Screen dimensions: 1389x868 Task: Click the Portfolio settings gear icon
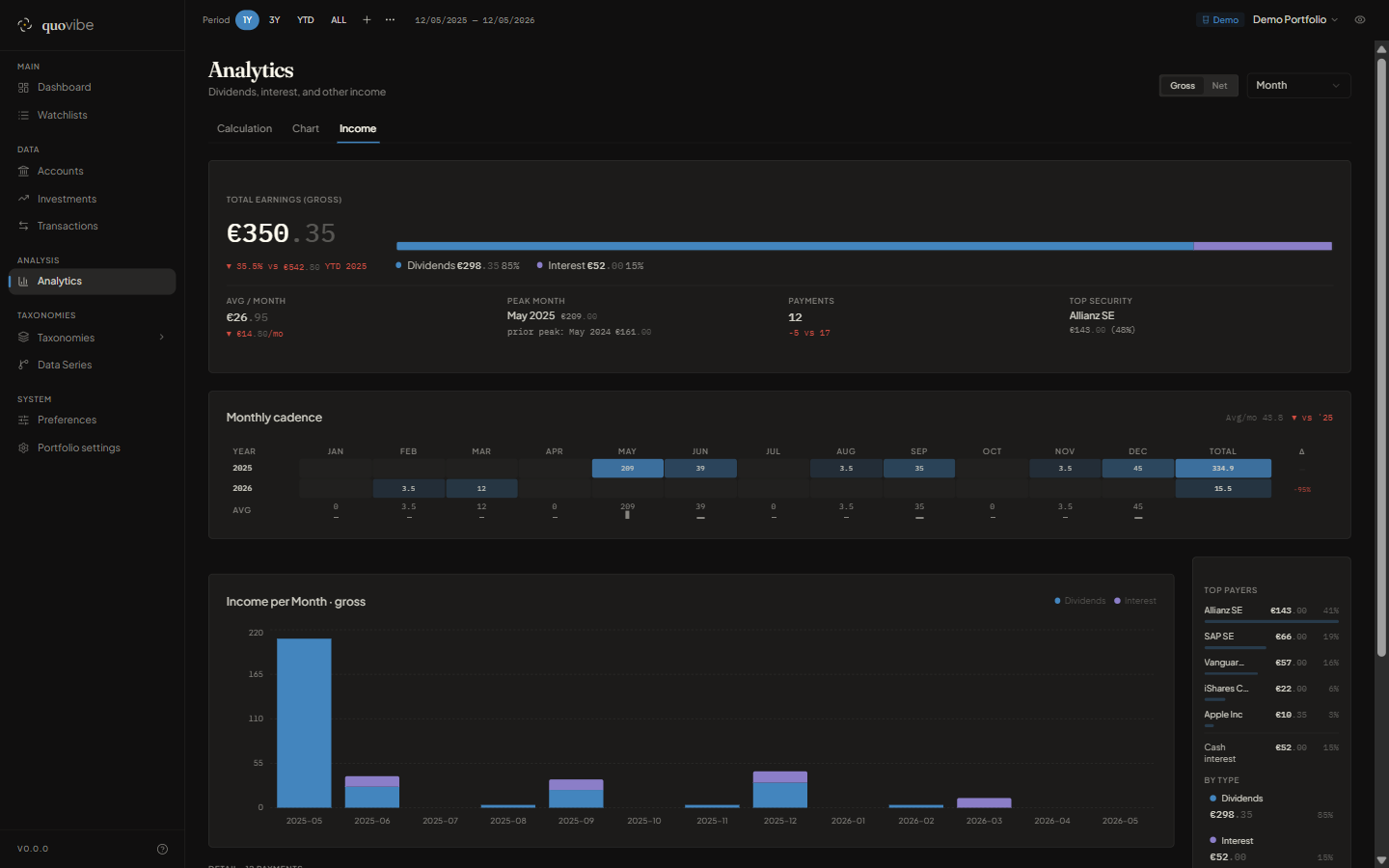click(23, 448)
